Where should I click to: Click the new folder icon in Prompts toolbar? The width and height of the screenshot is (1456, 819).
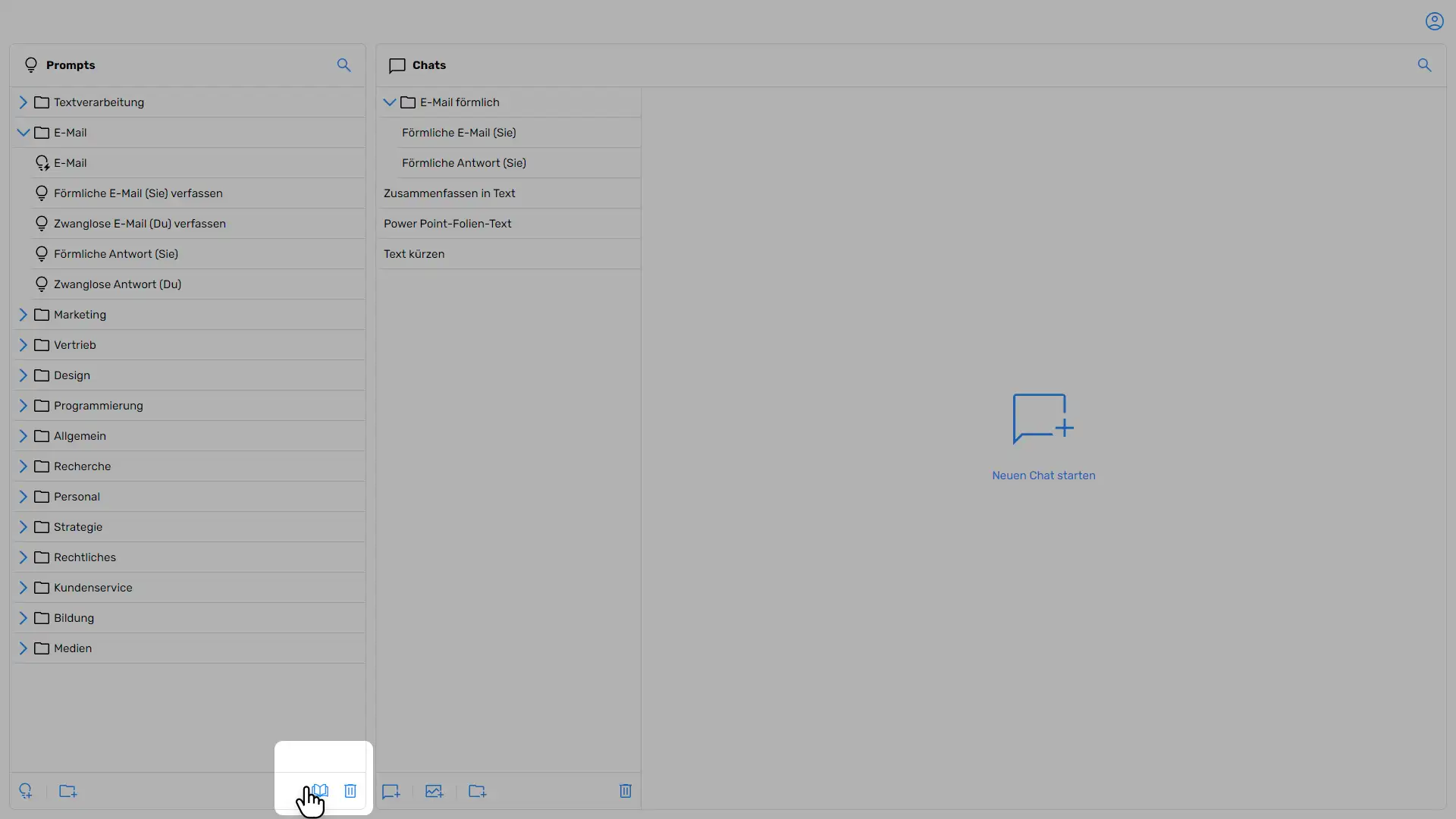68,791
